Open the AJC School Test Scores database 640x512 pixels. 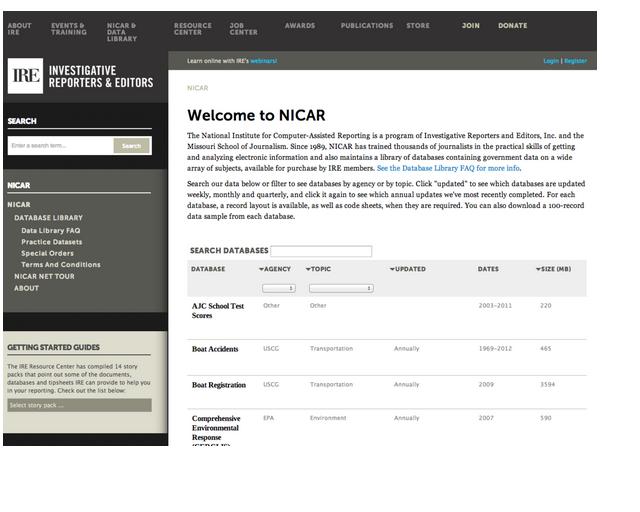pos(218,311)
